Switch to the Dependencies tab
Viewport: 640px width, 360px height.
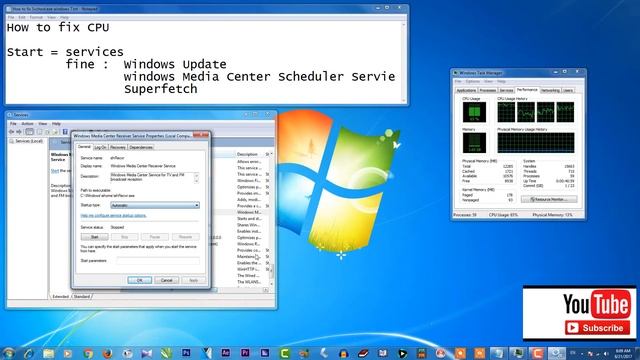(141, 147)
